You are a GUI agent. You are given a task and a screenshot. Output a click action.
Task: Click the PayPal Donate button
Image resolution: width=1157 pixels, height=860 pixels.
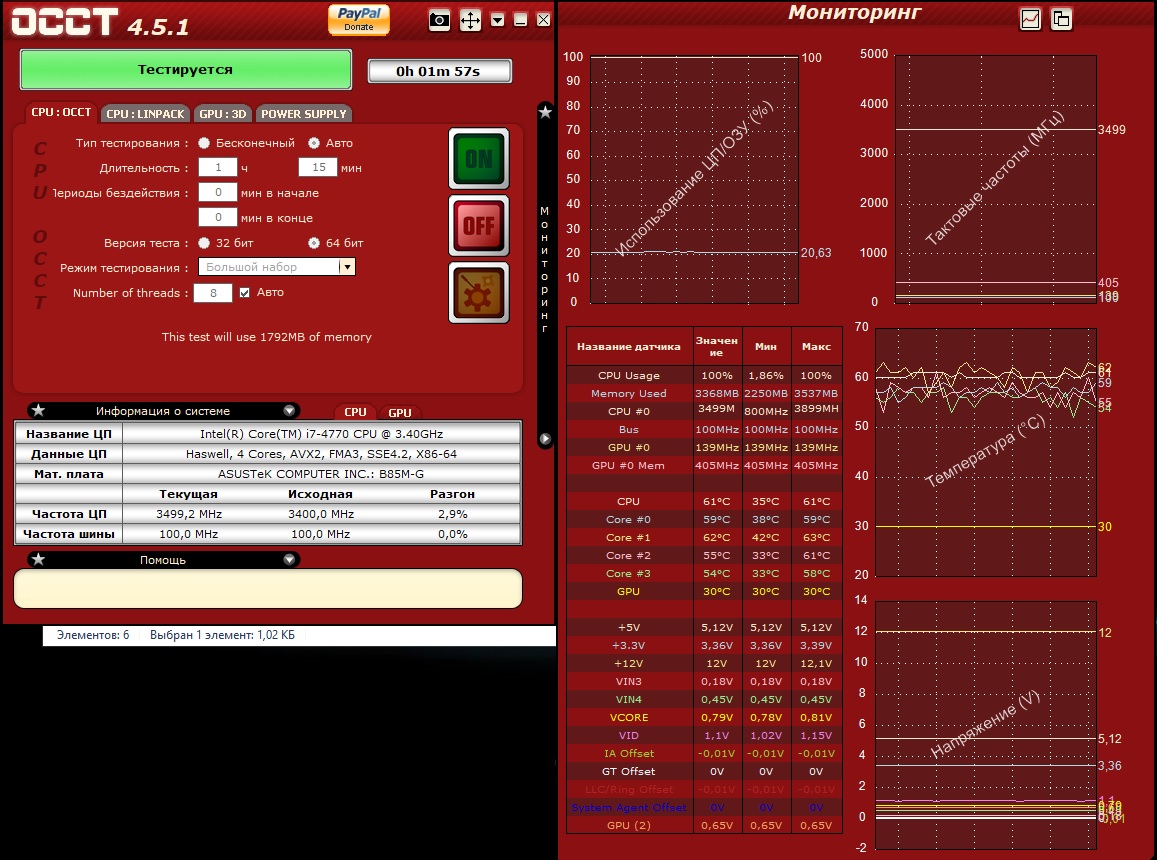pyautogui.click(x=359, y=19)
